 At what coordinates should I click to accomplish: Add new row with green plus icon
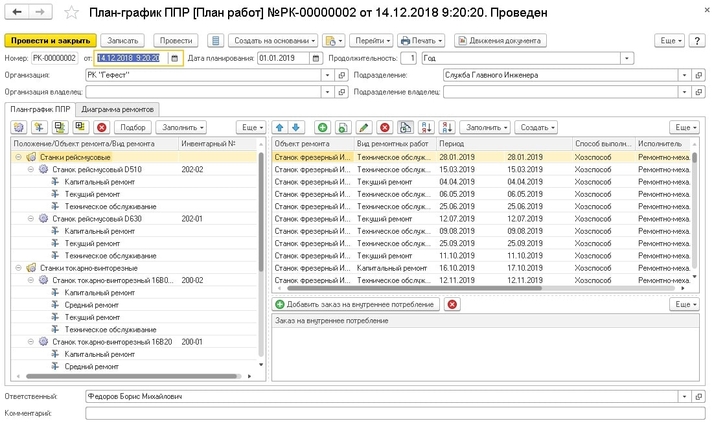coord(322,128)
